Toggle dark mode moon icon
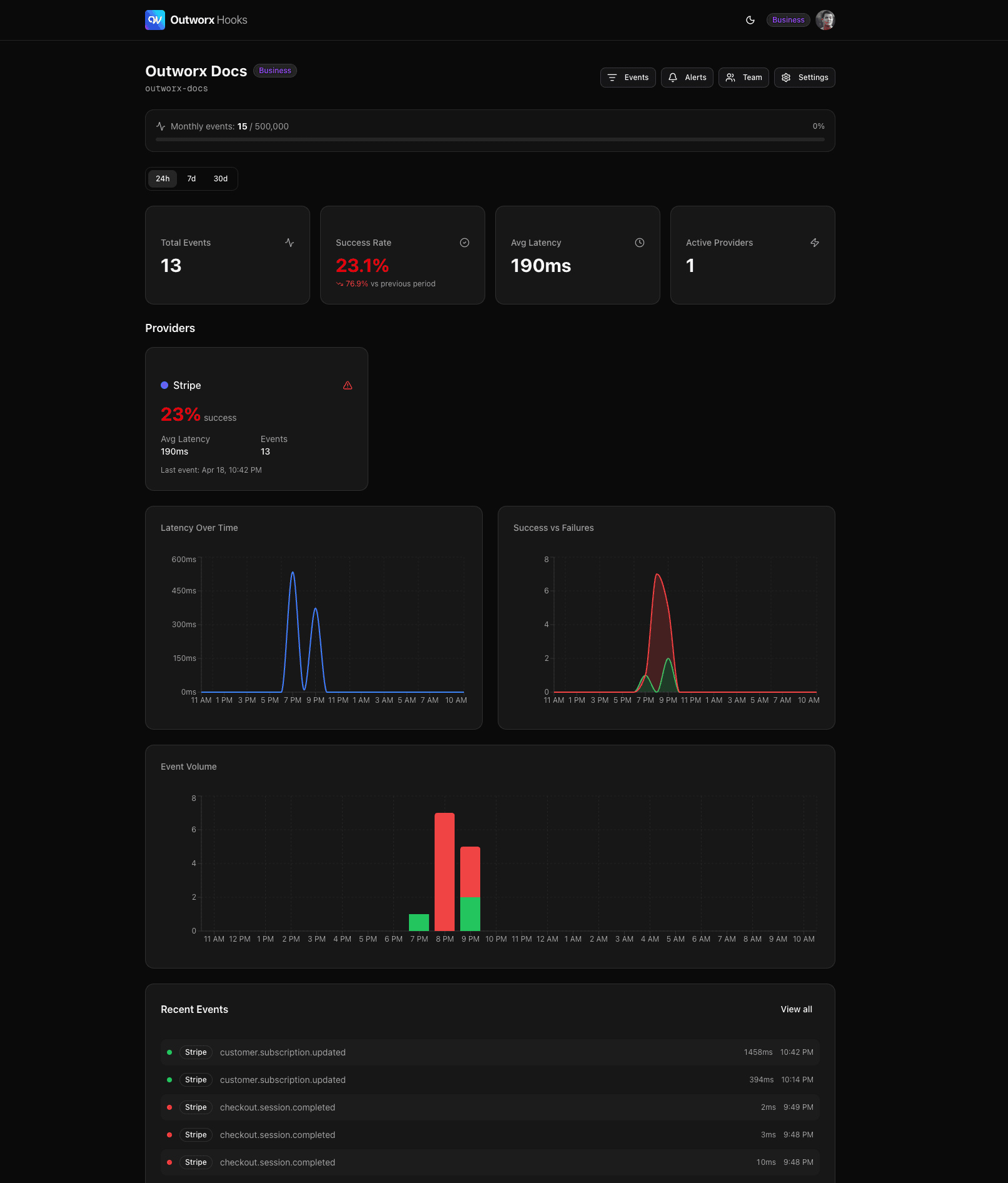The height and width of the screenshot is (1183, 1008). click(750, 20)
